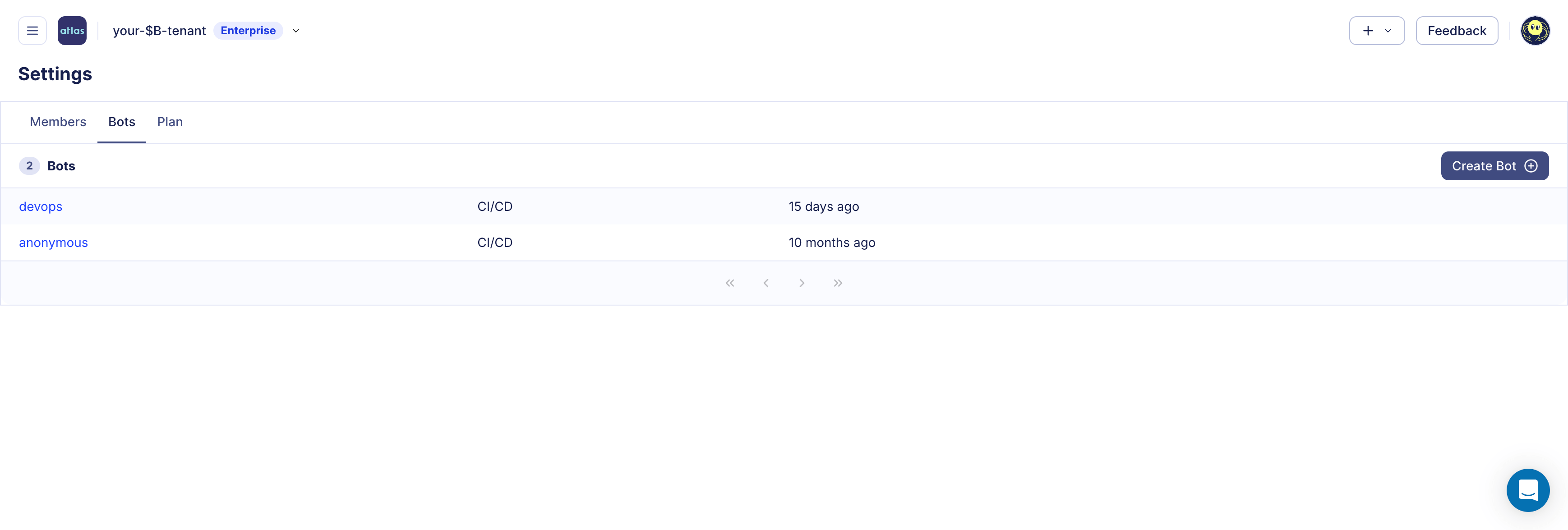Open the anonymous bot details
The image size is (1568, 530).
53,242
